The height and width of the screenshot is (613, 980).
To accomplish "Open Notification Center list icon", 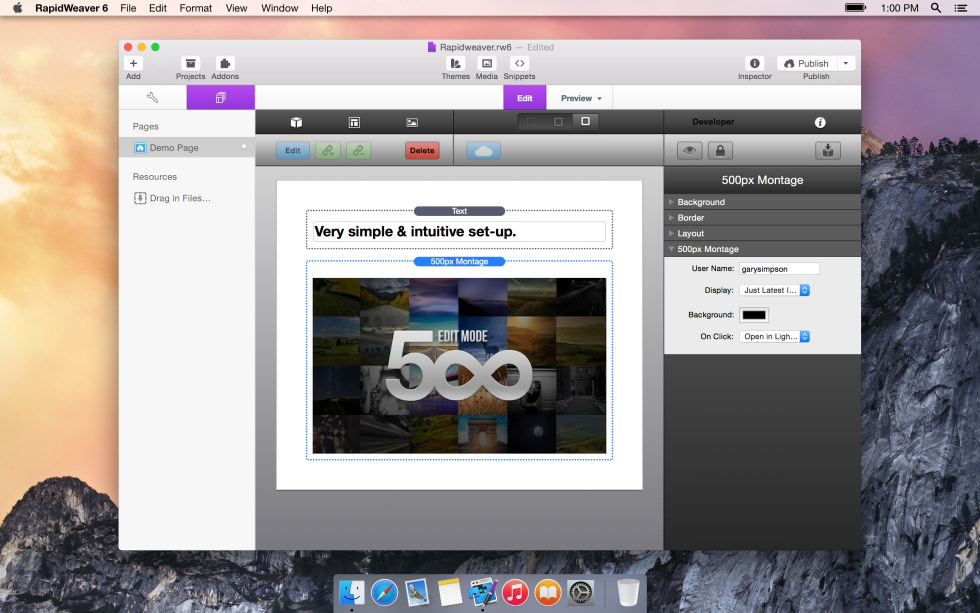I will pos(961,8).
